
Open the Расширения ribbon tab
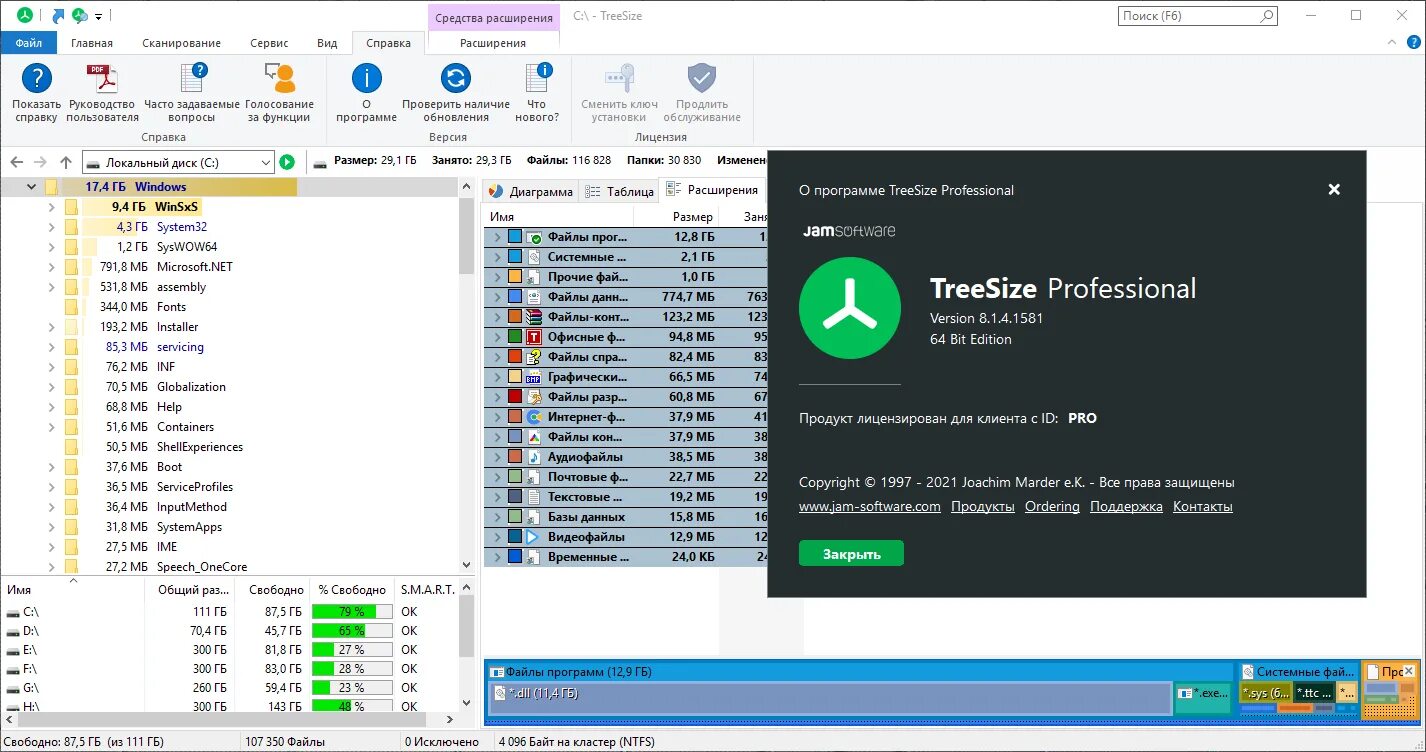tap(492, 43)
